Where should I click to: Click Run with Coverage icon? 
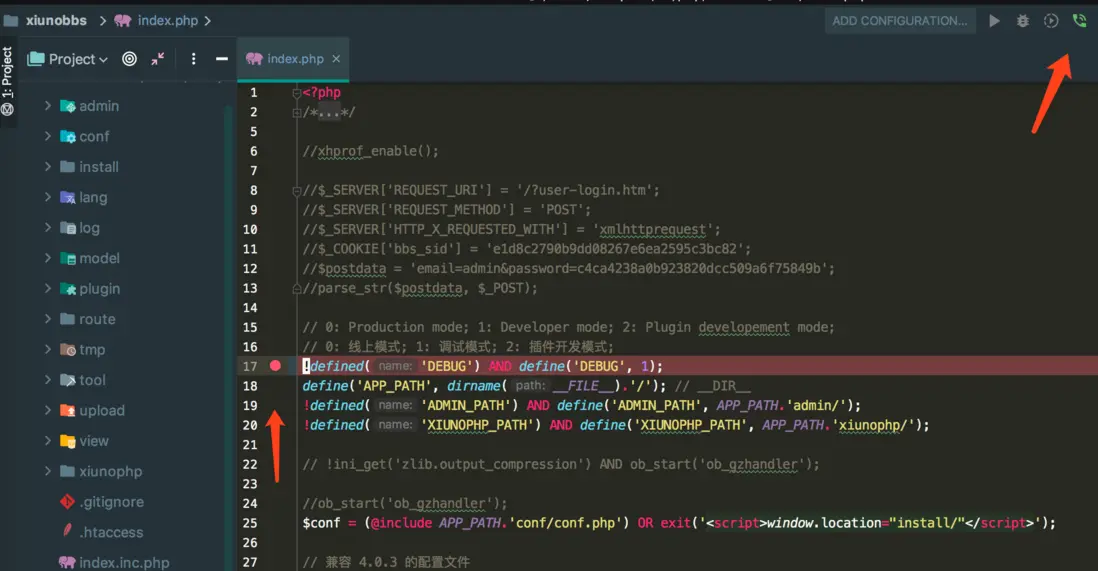(x=1051, y=21)
